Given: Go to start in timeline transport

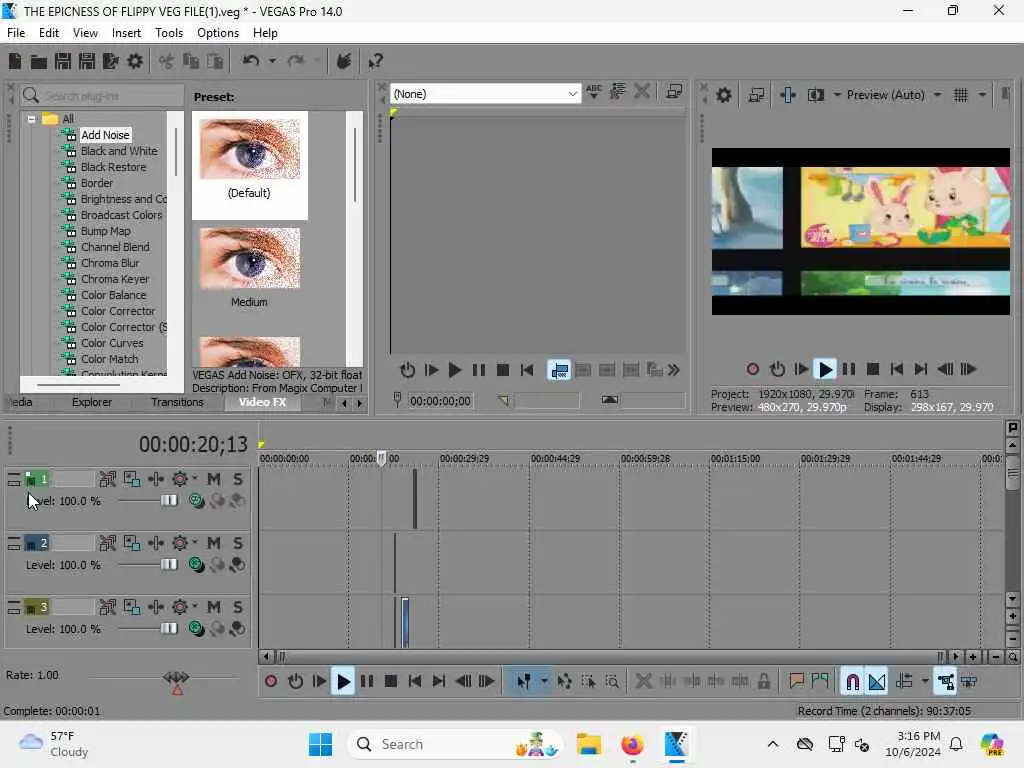Looking at the screenshot, I should (415, 682).
